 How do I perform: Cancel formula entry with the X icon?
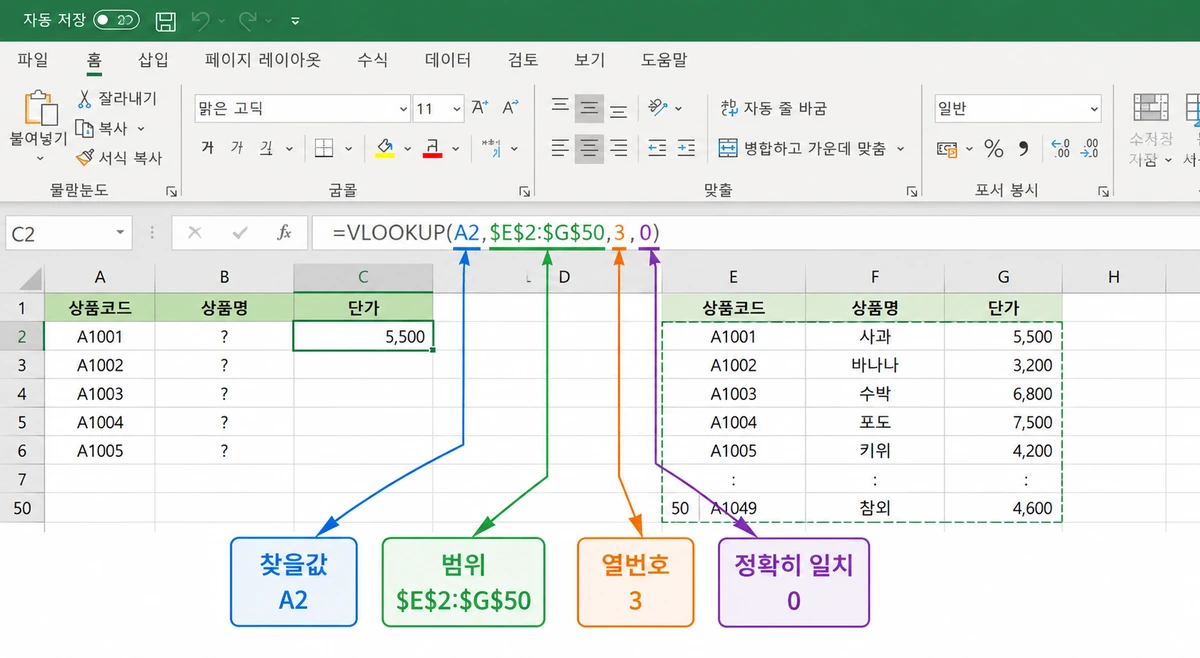click(x=194, y=233)
